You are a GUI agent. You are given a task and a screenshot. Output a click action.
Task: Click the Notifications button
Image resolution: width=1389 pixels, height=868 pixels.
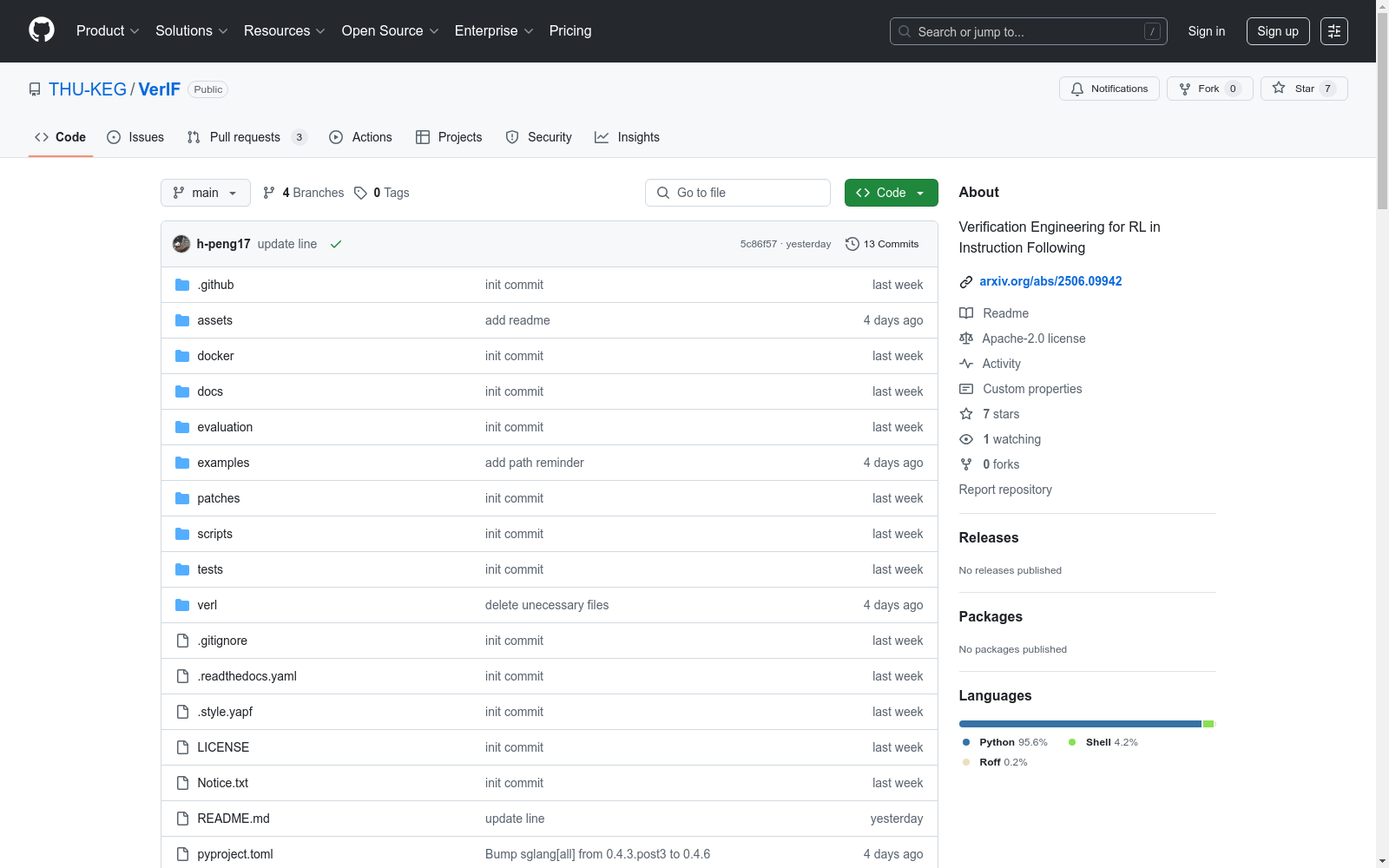point(1109,89)
